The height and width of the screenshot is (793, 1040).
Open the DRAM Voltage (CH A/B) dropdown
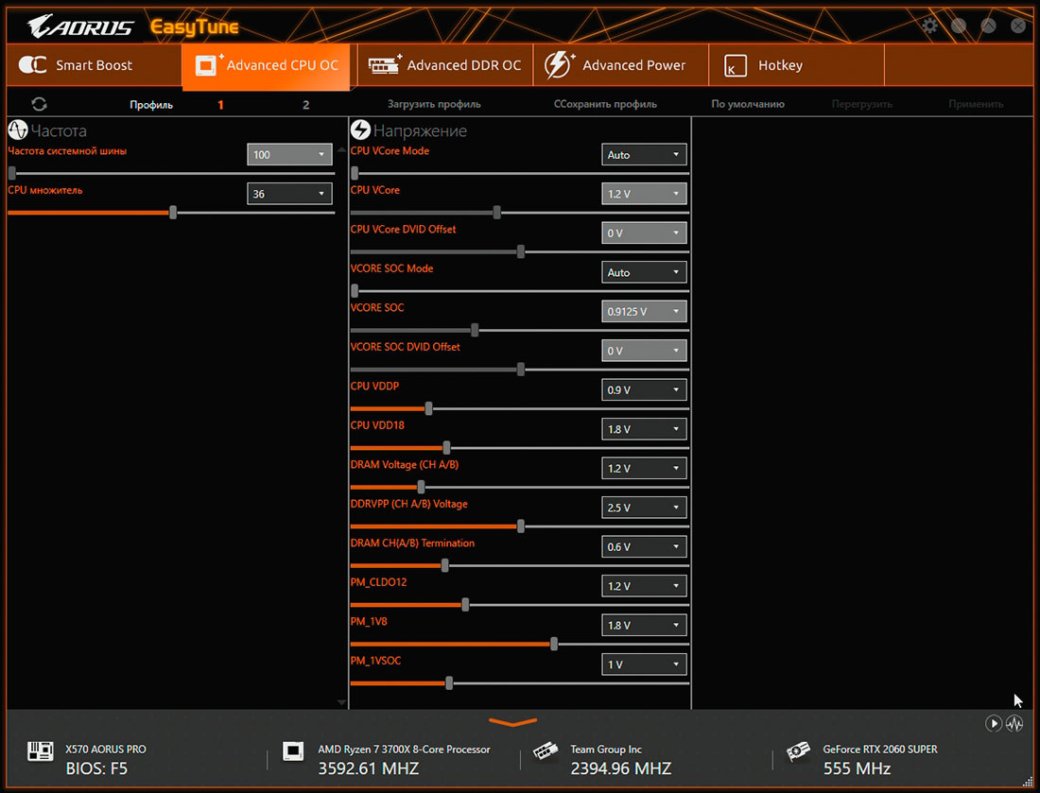644,469
